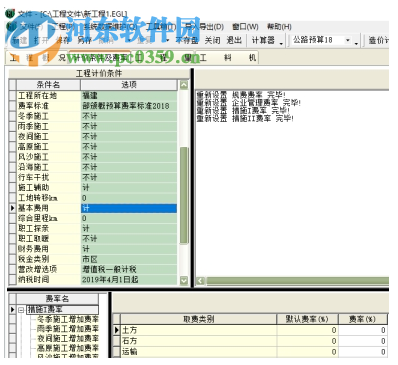Click the 费率(%) cell of 土方 row
398x365 pixels.
[363, 330]
